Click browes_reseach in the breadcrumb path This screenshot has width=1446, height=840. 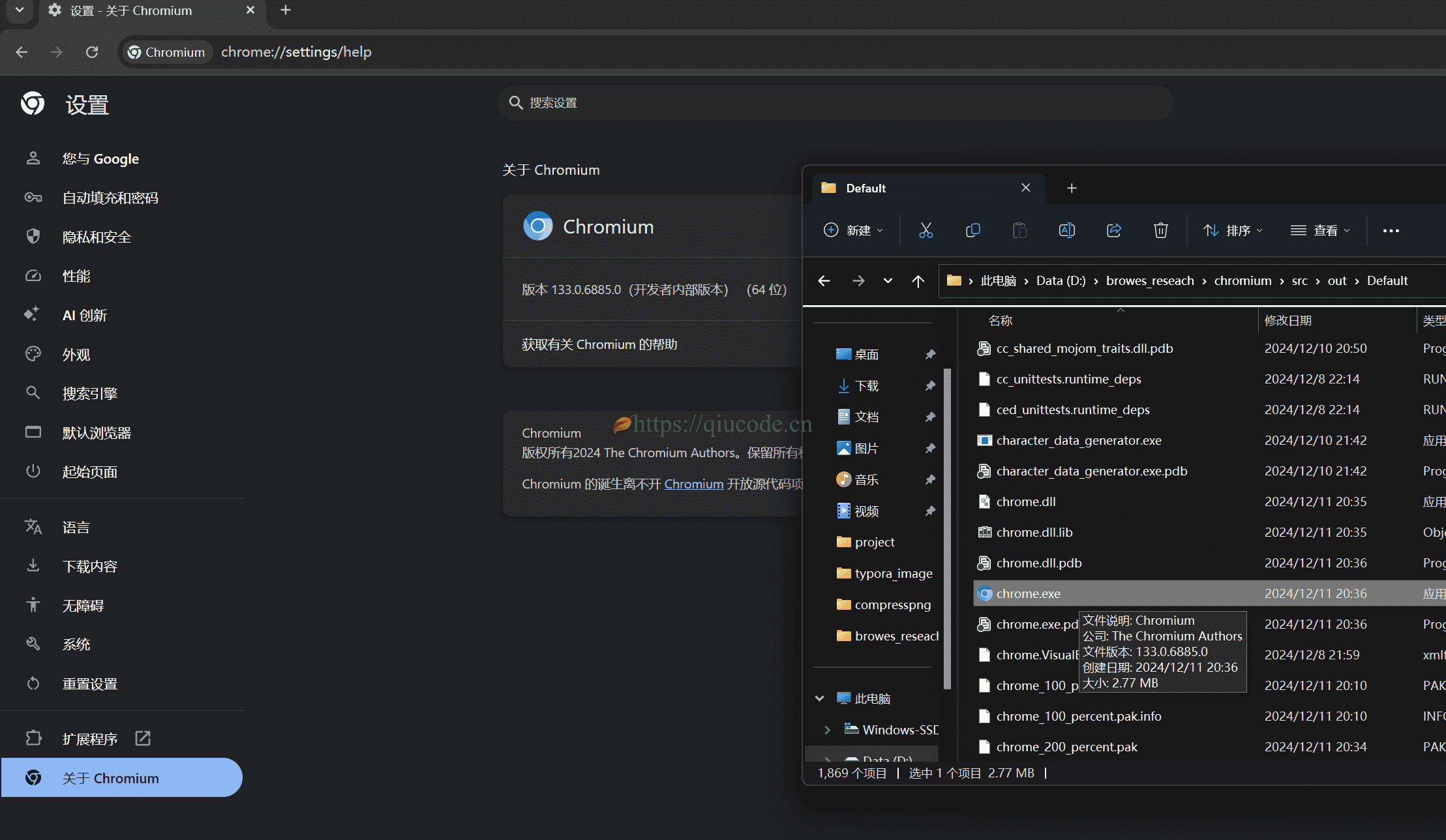pyautogui.click(x=1150, y=280)
